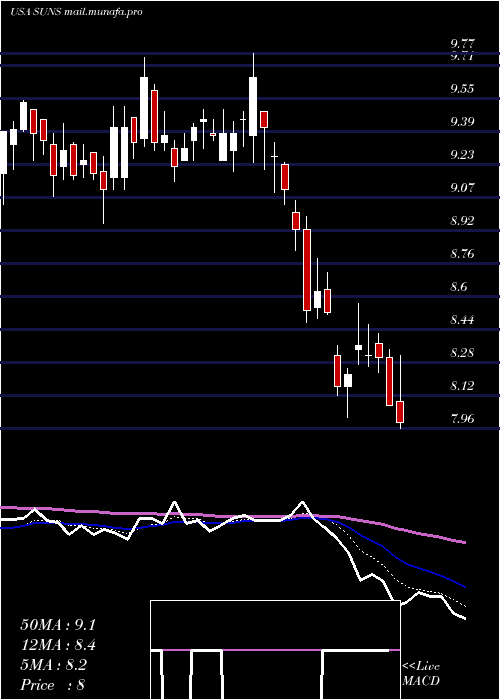Click the '50MA : 9.1' indicator text
This screenshot has height=700, width=500.
click(58, 625)
